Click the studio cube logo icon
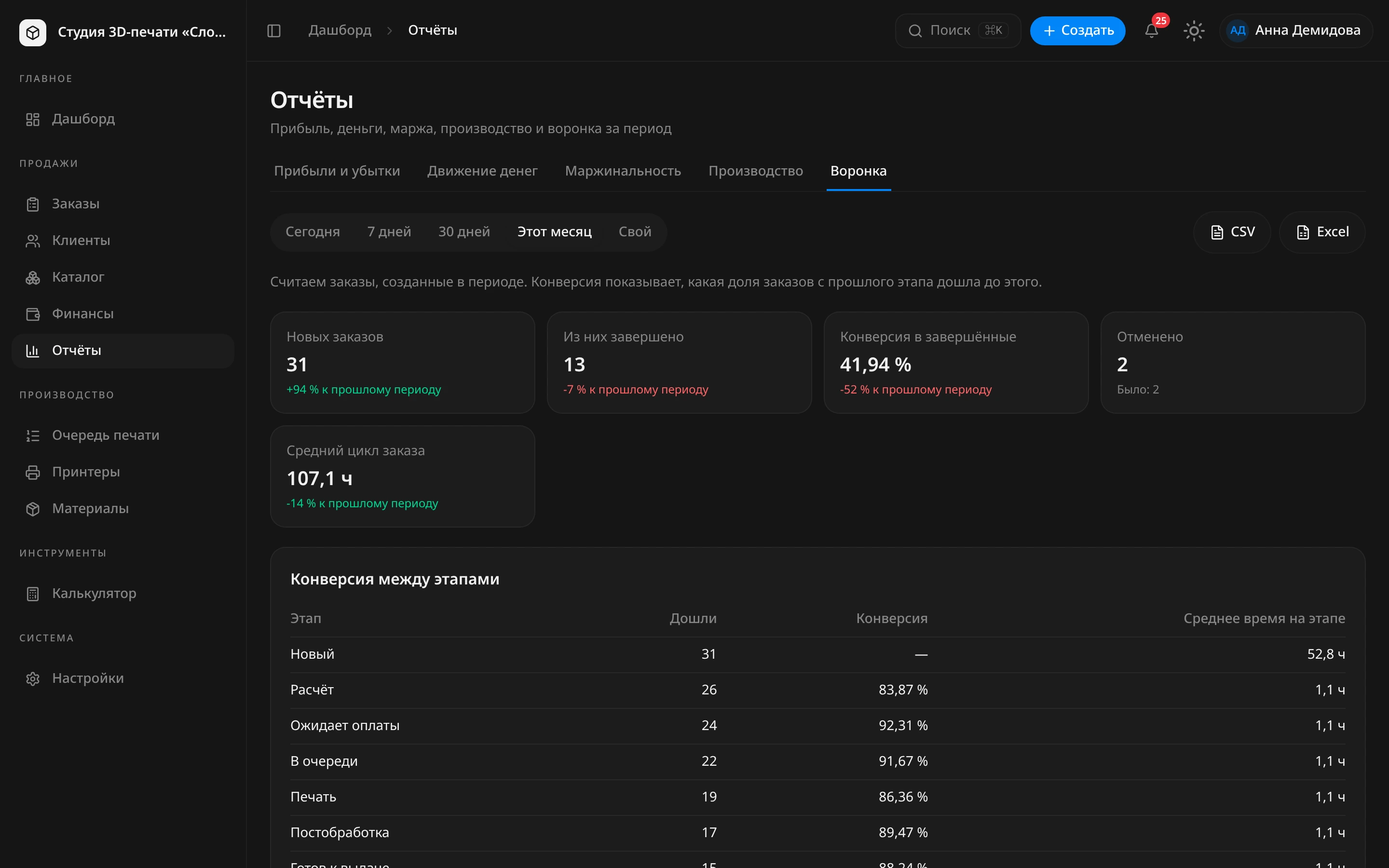 pos(33,32)
